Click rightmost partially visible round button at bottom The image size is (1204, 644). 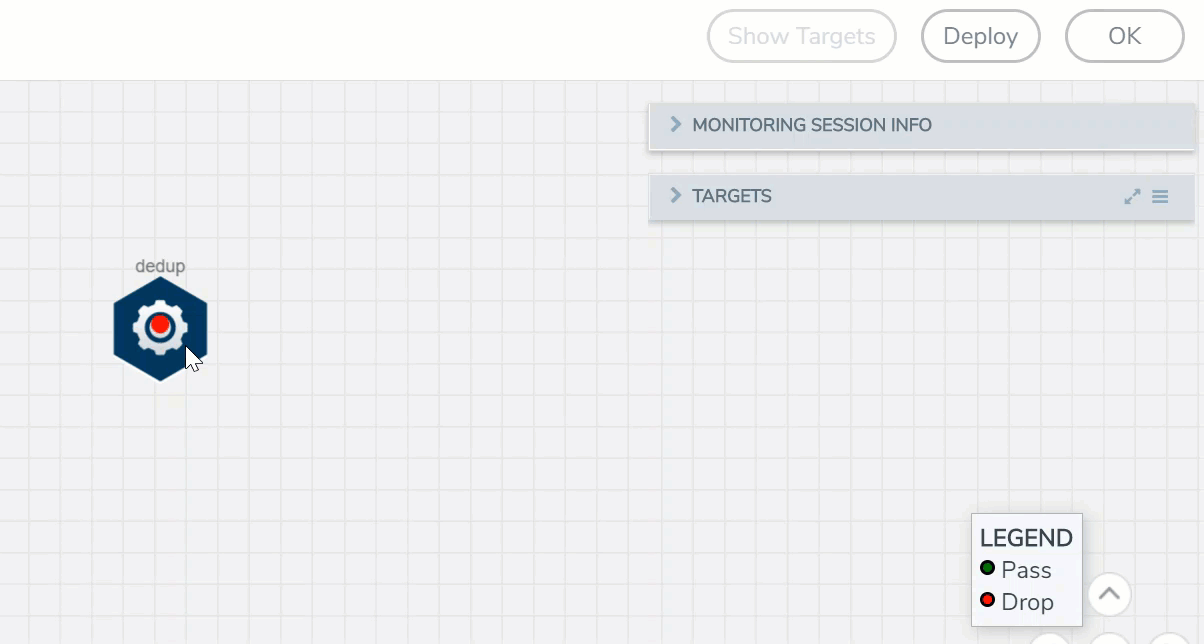click(1168, 639)
